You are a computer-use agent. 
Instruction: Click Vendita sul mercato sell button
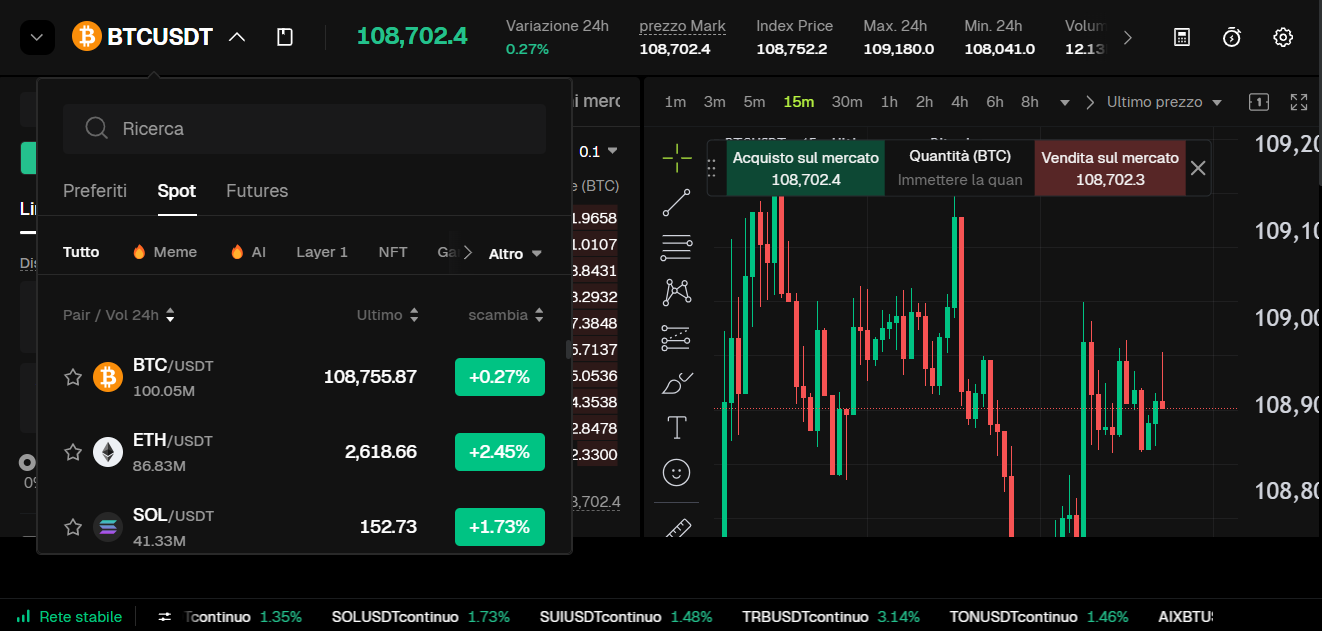tap(1110, 168)
